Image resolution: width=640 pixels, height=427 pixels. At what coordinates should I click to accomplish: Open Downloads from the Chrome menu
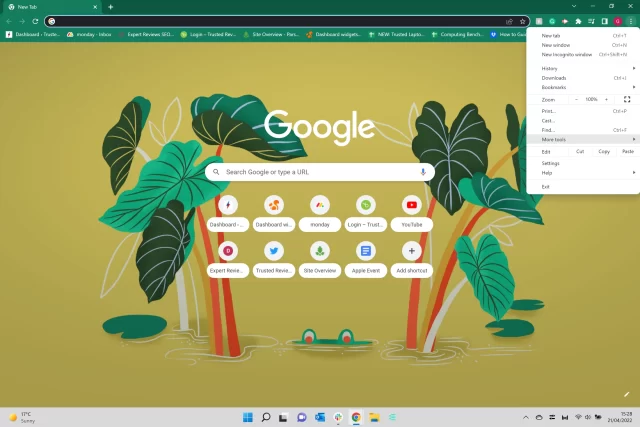(583, 78)
